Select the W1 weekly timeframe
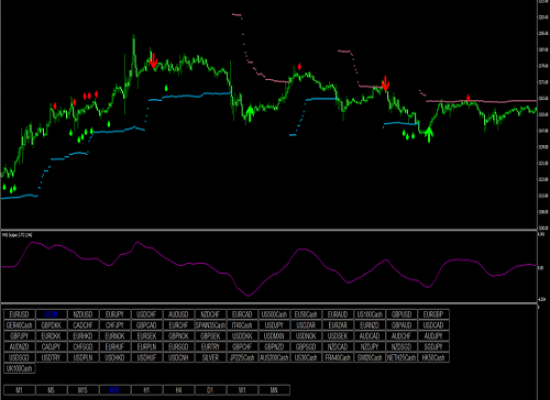Image resolution: width=550 pixels, height=400 pixels. pos(242,390)
